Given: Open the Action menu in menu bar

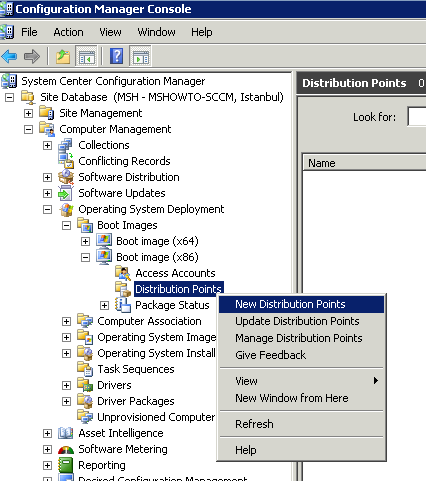Looking at the screenshot, I should pyautogui.click(x=69, y=32).
